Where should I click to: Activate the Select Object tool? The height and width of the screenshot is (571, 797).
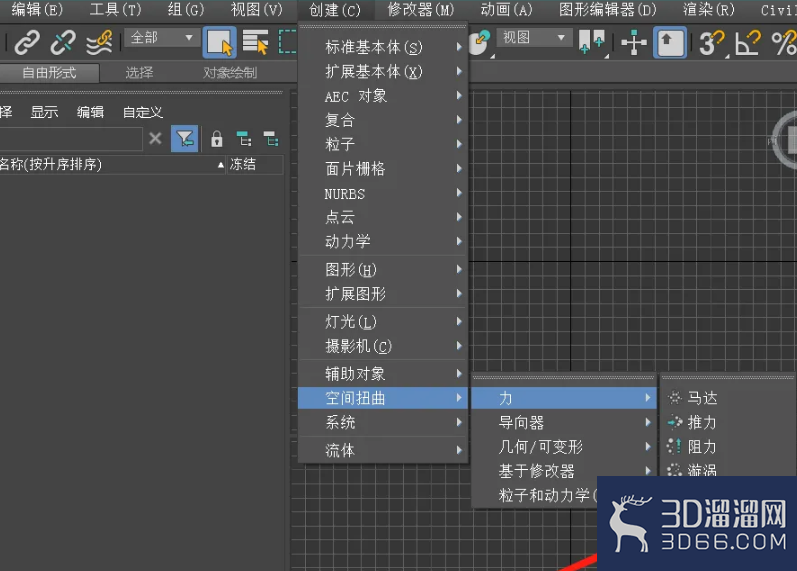tap(220, 43)
